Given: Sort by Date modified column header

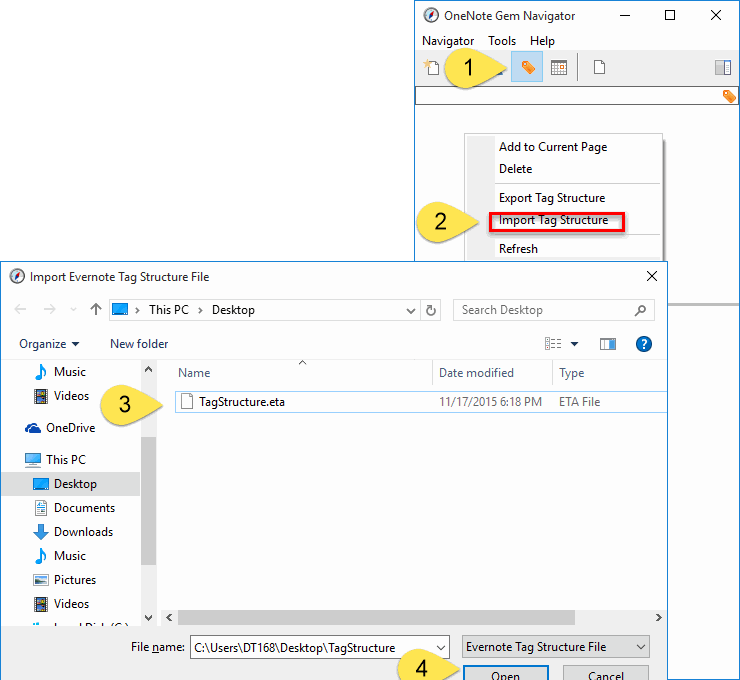Looking at the screenshot, I should click(476, 373).
